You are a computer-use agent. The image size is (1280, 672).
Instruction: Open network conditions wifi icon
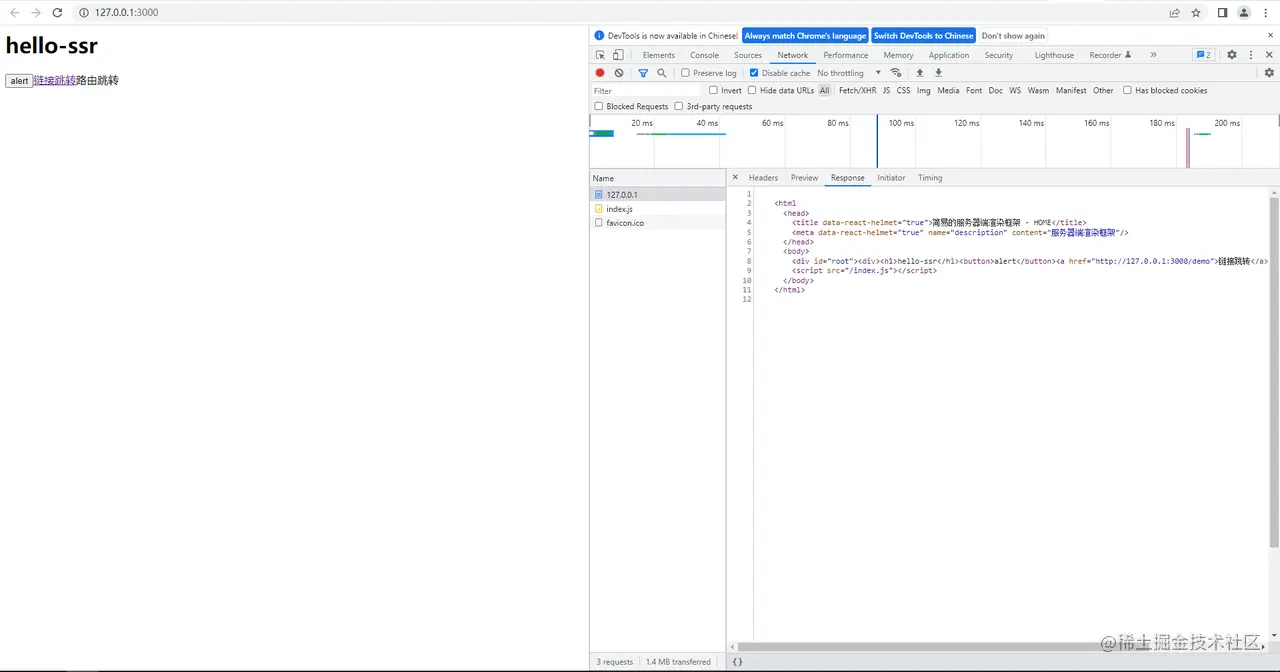[896, 73]
